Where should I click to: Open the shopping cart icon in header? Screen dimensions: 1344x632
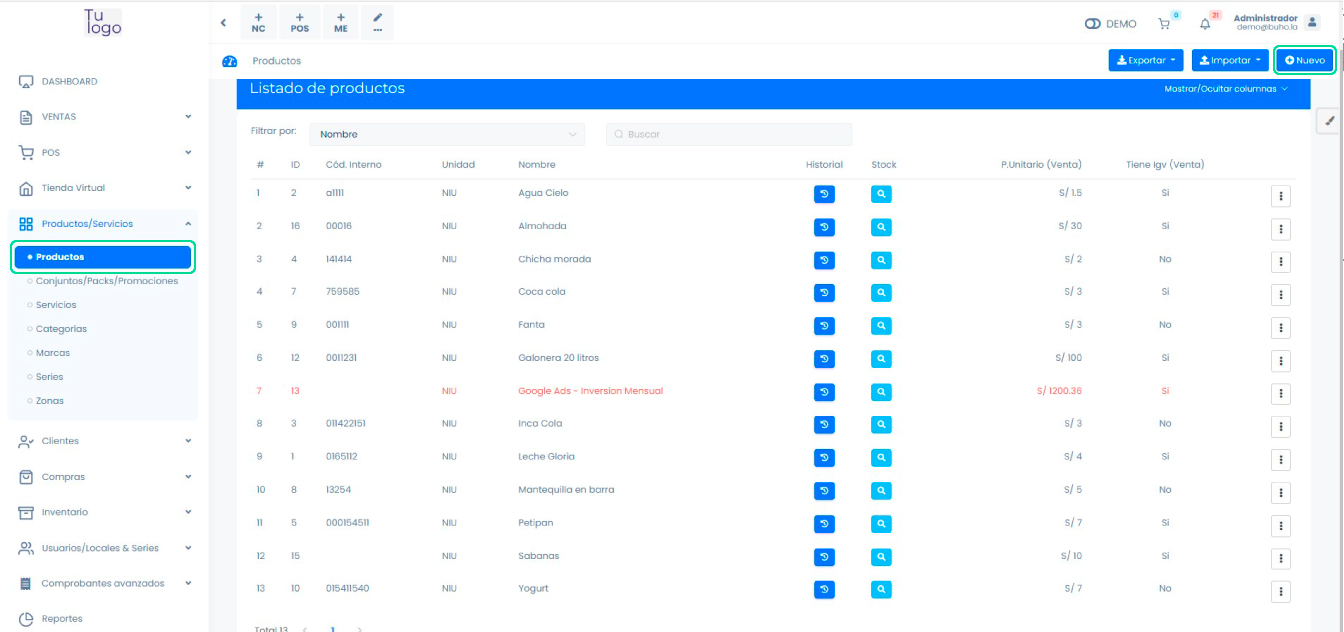click(1164, 24)
